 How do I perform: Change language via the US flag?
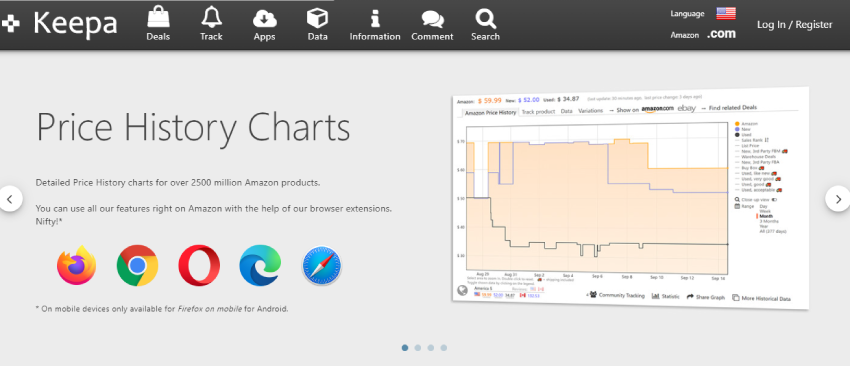click(x=725, y=13)
